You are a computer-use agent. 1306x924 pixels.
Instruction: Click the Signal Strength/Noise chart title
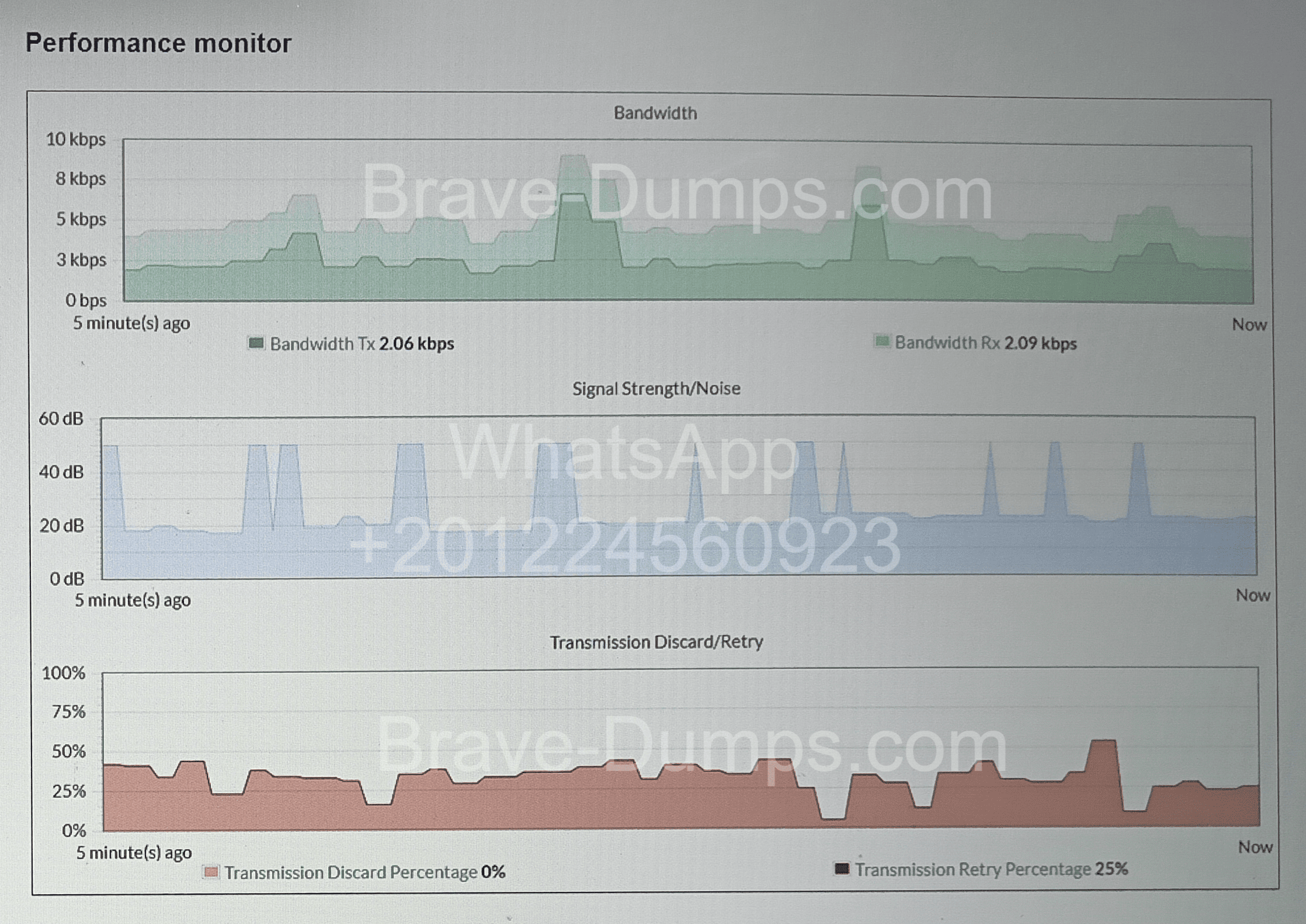(x=656, y=388)
